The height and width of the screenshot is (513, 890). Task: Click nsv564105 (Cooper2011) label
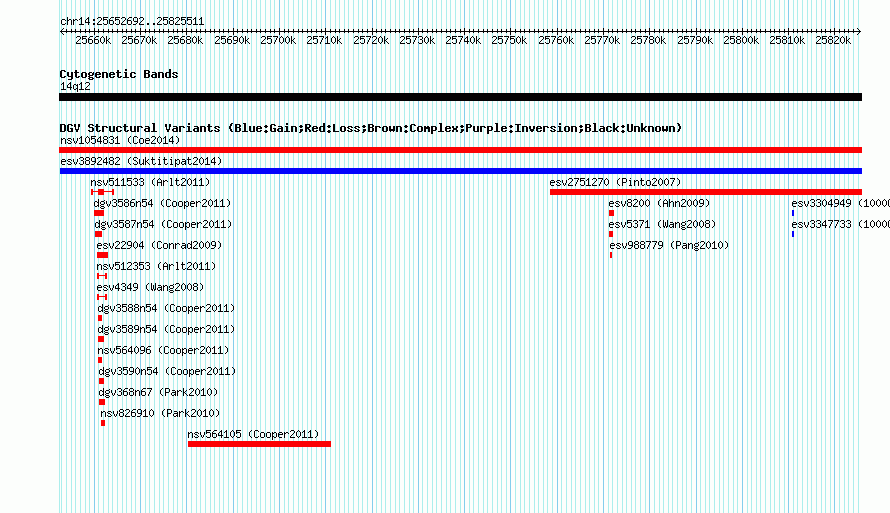253,434
